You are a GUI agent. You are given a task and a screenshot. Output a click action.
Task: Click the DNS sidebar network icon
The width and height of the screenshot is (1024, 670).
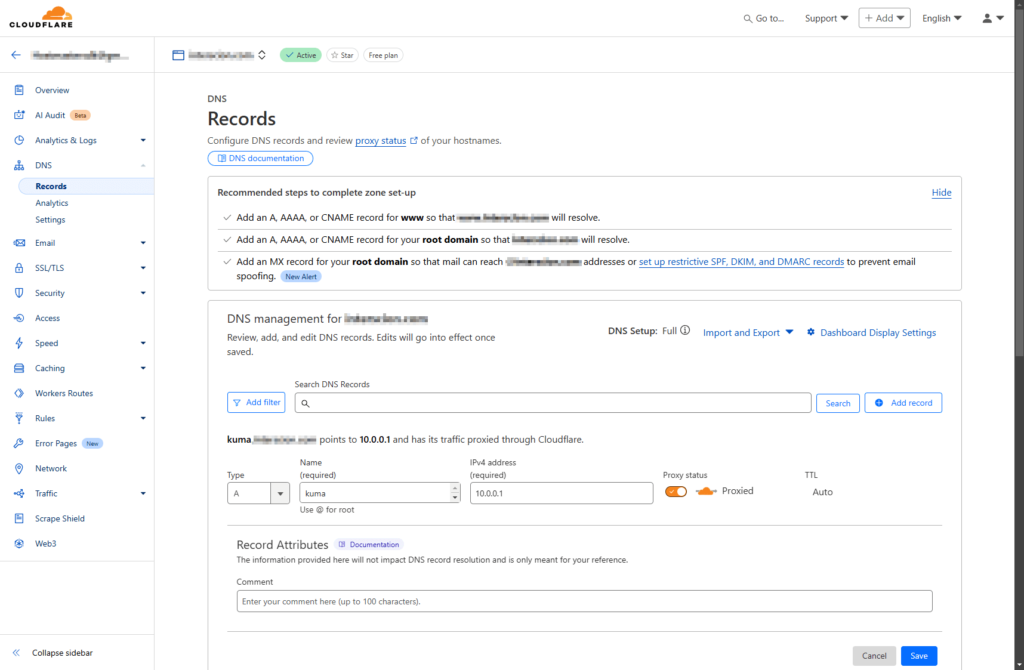[x=19, y=165]
